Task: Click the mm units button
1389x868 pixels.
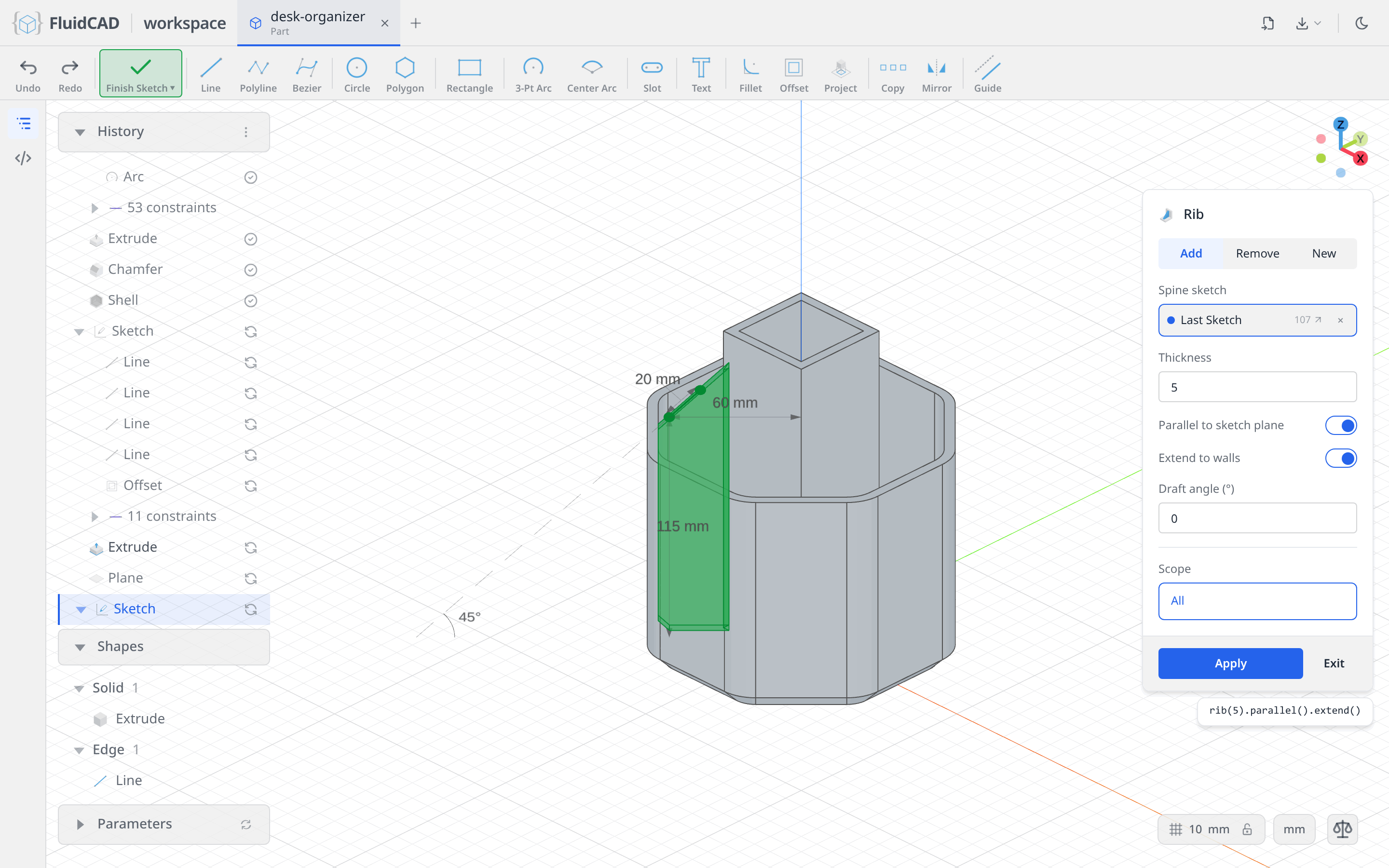Action: (1294, 829)
